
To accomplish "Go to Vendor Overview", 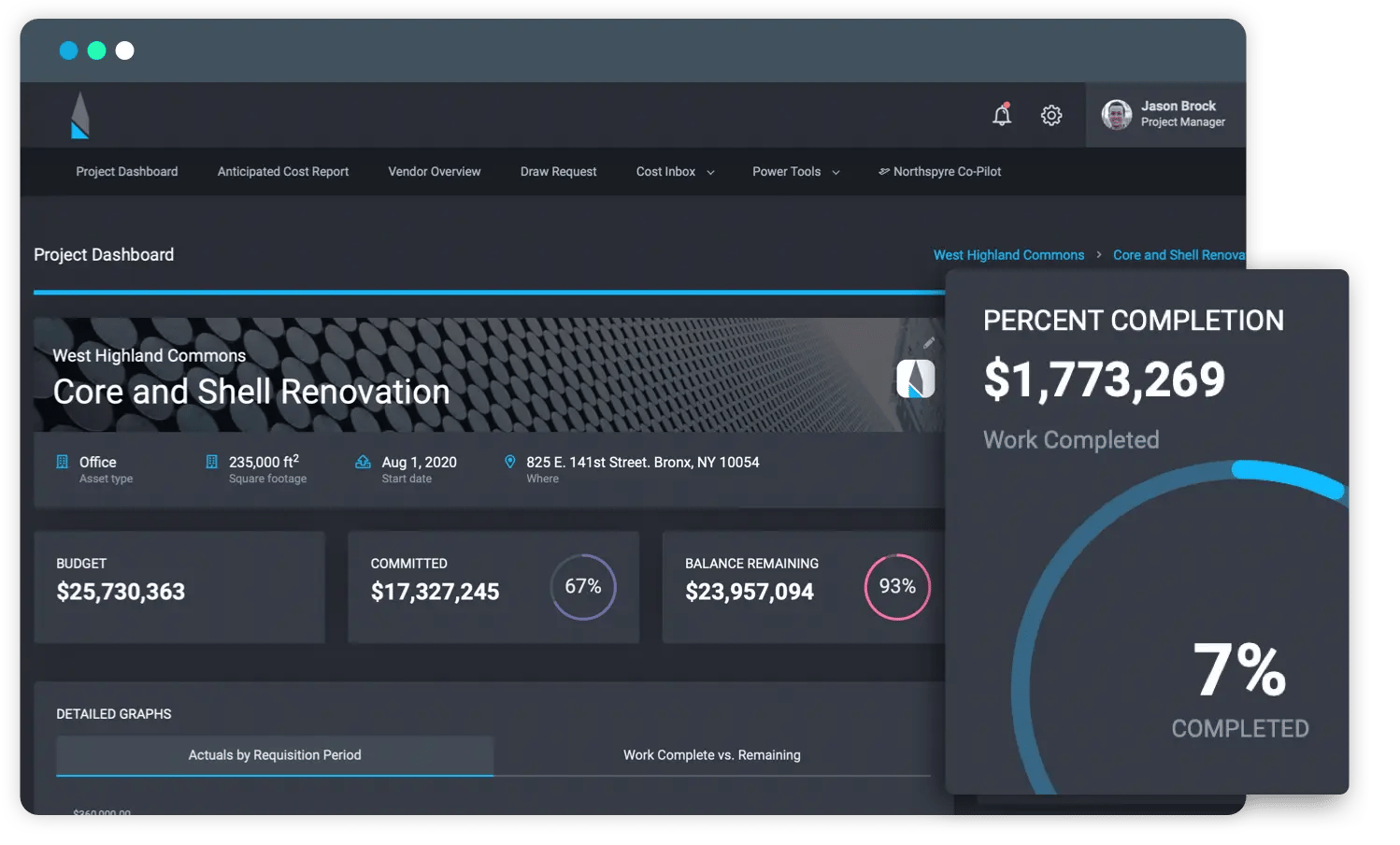I will point(435,172).
